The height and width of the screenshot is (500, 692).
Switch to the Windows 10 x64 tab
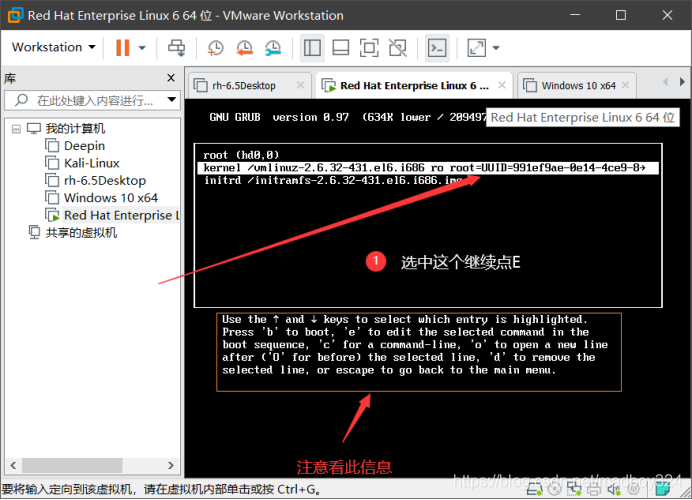[578, 86]
